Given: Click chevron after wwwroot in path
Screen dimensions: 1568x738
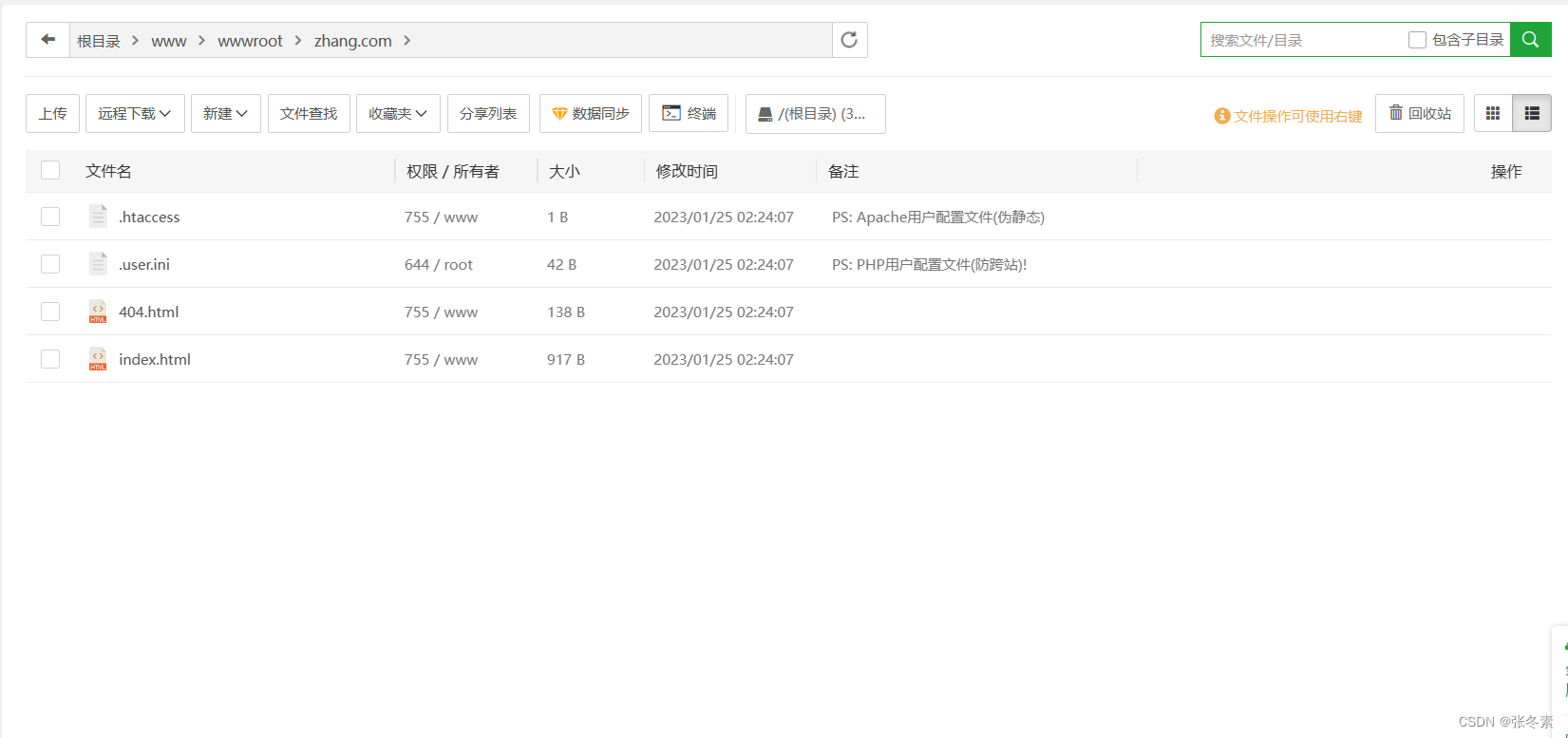Looking at the screenshot, I should (x=298, y=40).
